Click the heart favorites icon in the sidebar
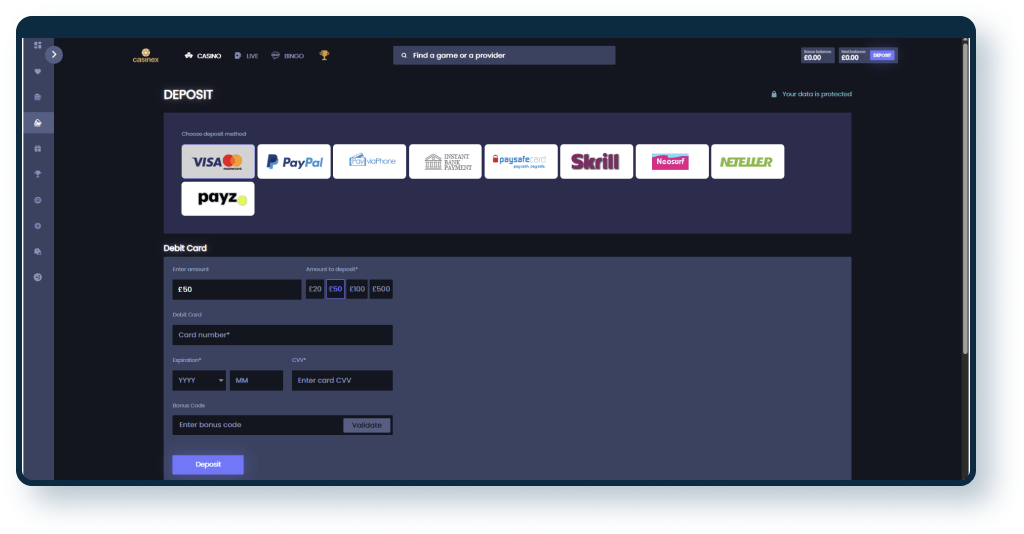The width and height of the screenshot is (1024, 534). click(x=38, y=71)
